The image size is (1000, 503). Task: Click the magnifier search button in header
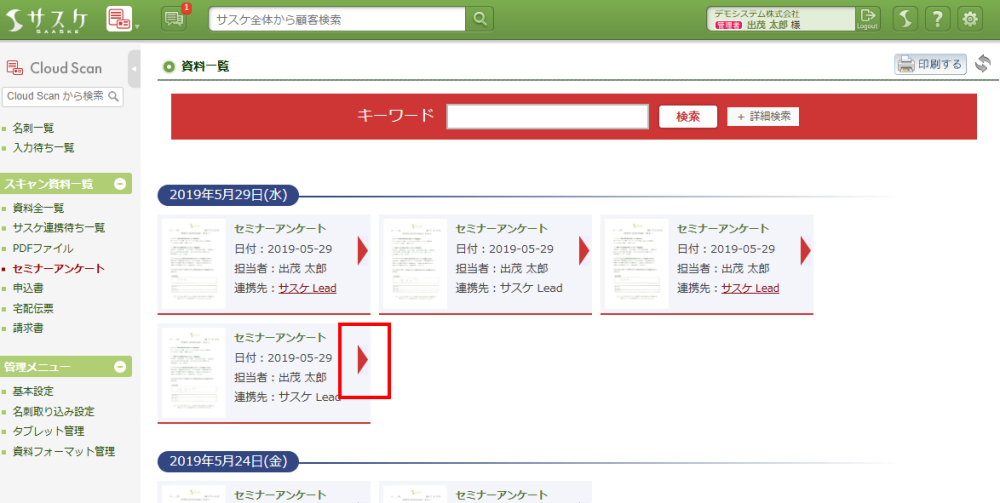click(480, 18)
